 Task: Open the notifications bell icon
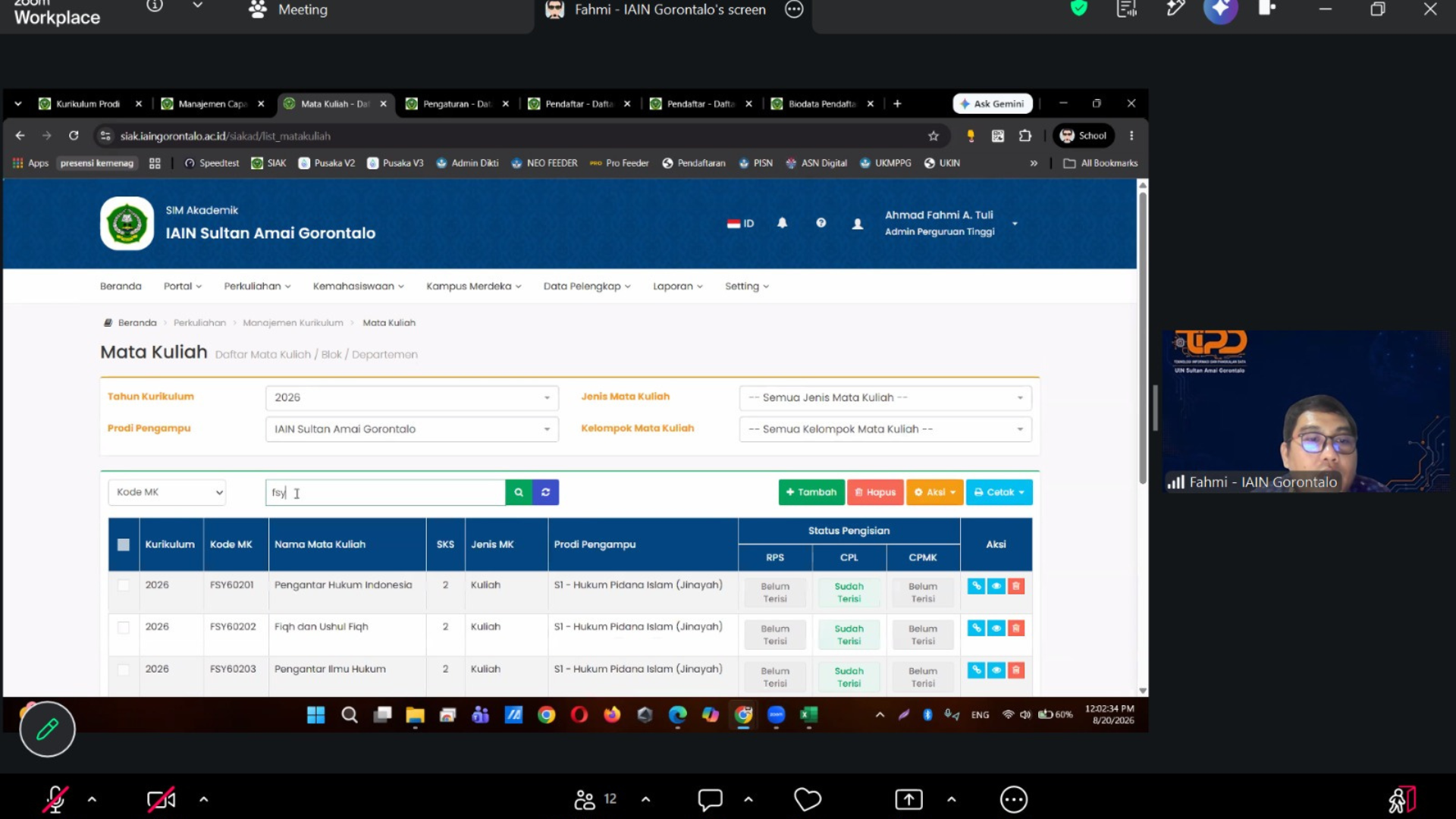click(782, 223)
